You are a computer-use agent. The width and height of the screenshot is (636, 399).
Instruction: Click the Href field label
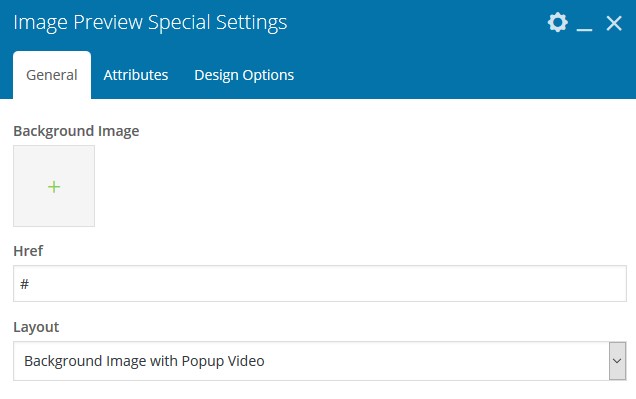[28, 251]
